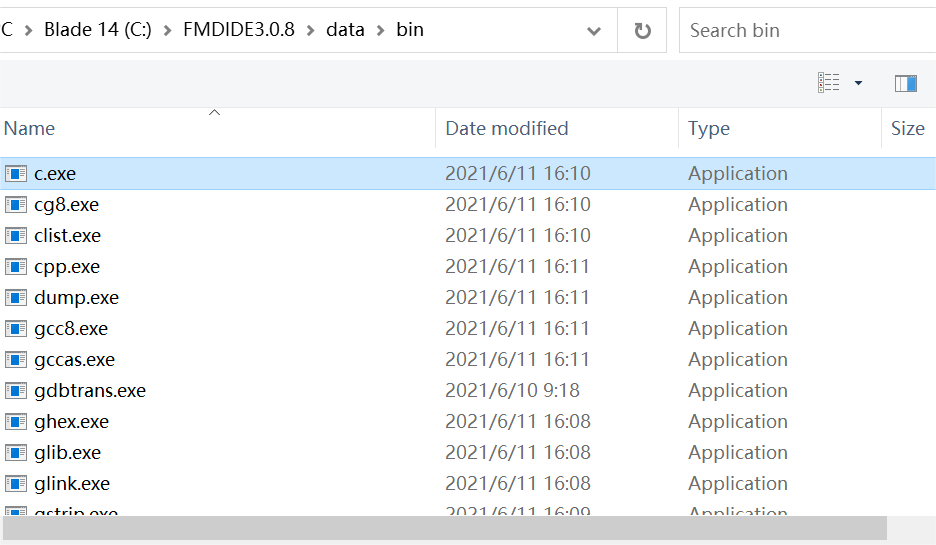This screenshot has height=545, width=936.
Task: Sort files by Type column
Action: coord(709,128)
